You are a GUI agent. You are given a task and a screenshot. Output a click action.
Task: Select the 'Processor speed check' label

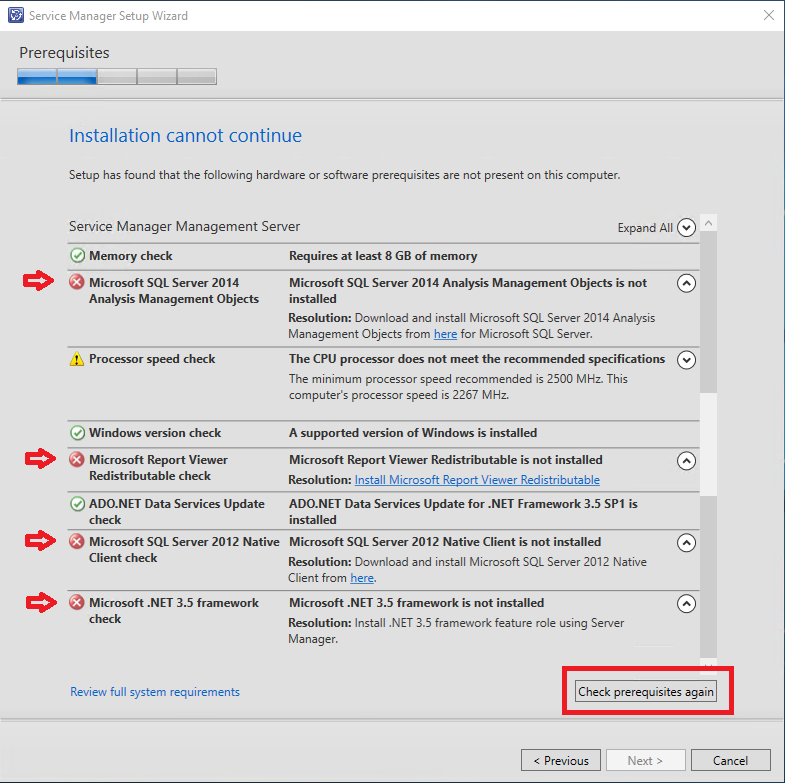click(x=152, y=359)
